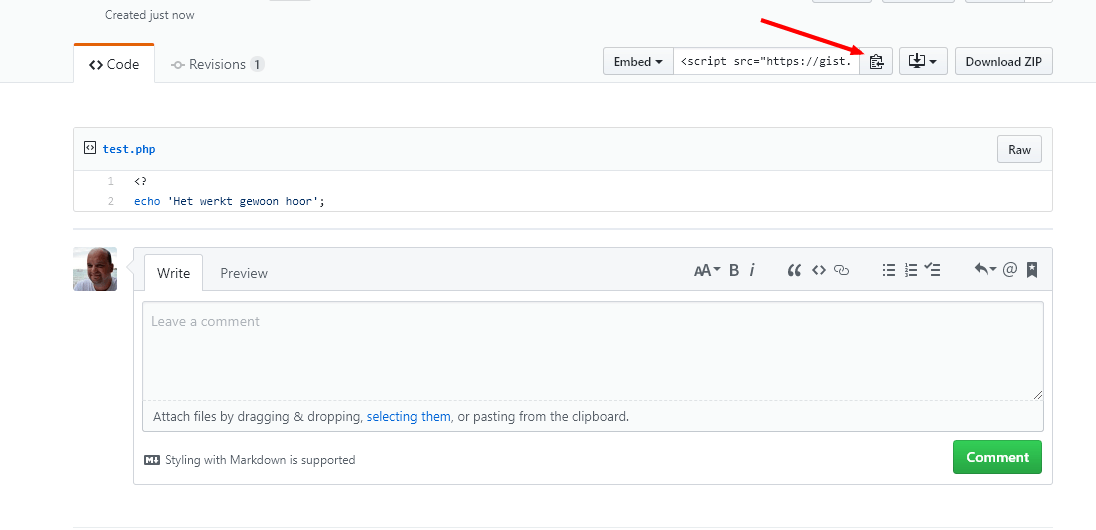Switch to the Revisions tab
Screen dimensions: 1096x530
tap(217, 64)
